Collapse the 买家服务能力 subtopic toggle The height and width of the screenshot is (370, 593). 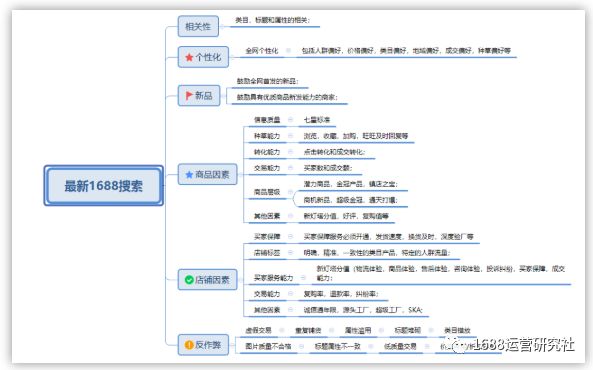point(303,278)
